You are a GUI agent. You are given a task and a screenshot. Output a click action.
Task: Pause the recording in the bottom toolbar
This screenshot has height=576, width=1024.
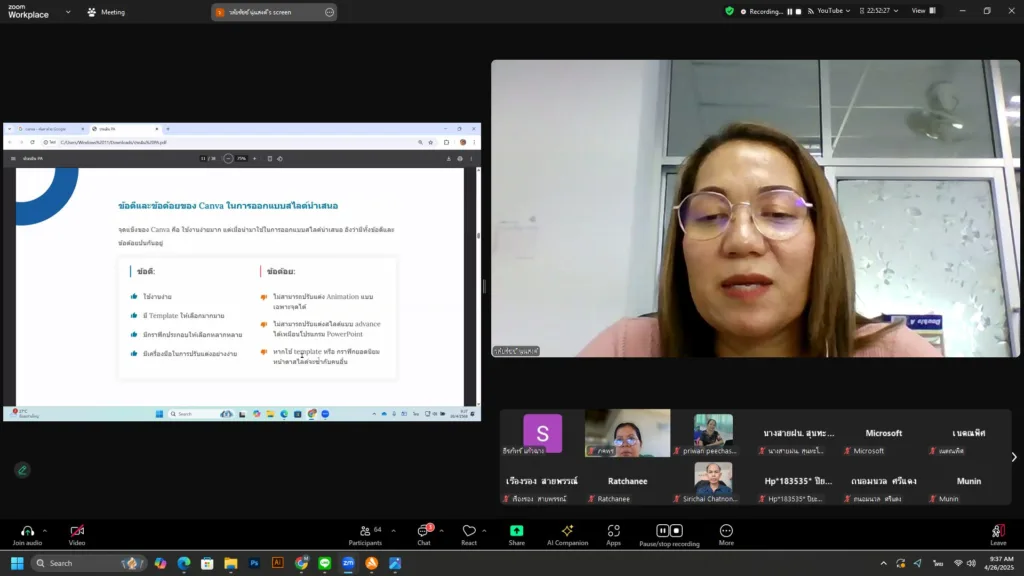pos(661,531)
